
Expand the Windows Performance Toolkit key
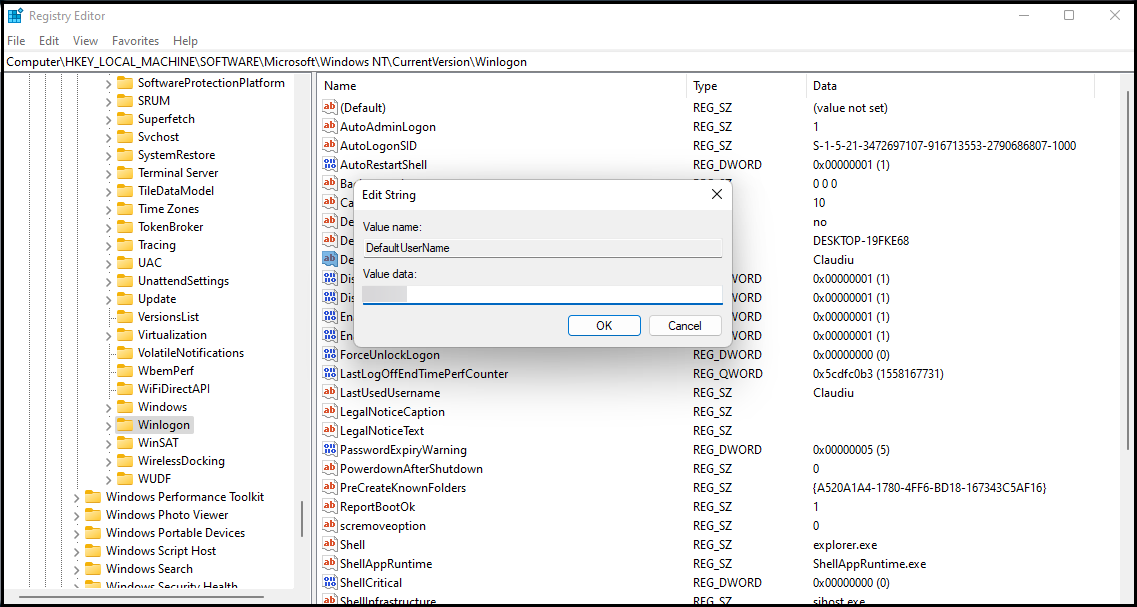coord(77,497)
